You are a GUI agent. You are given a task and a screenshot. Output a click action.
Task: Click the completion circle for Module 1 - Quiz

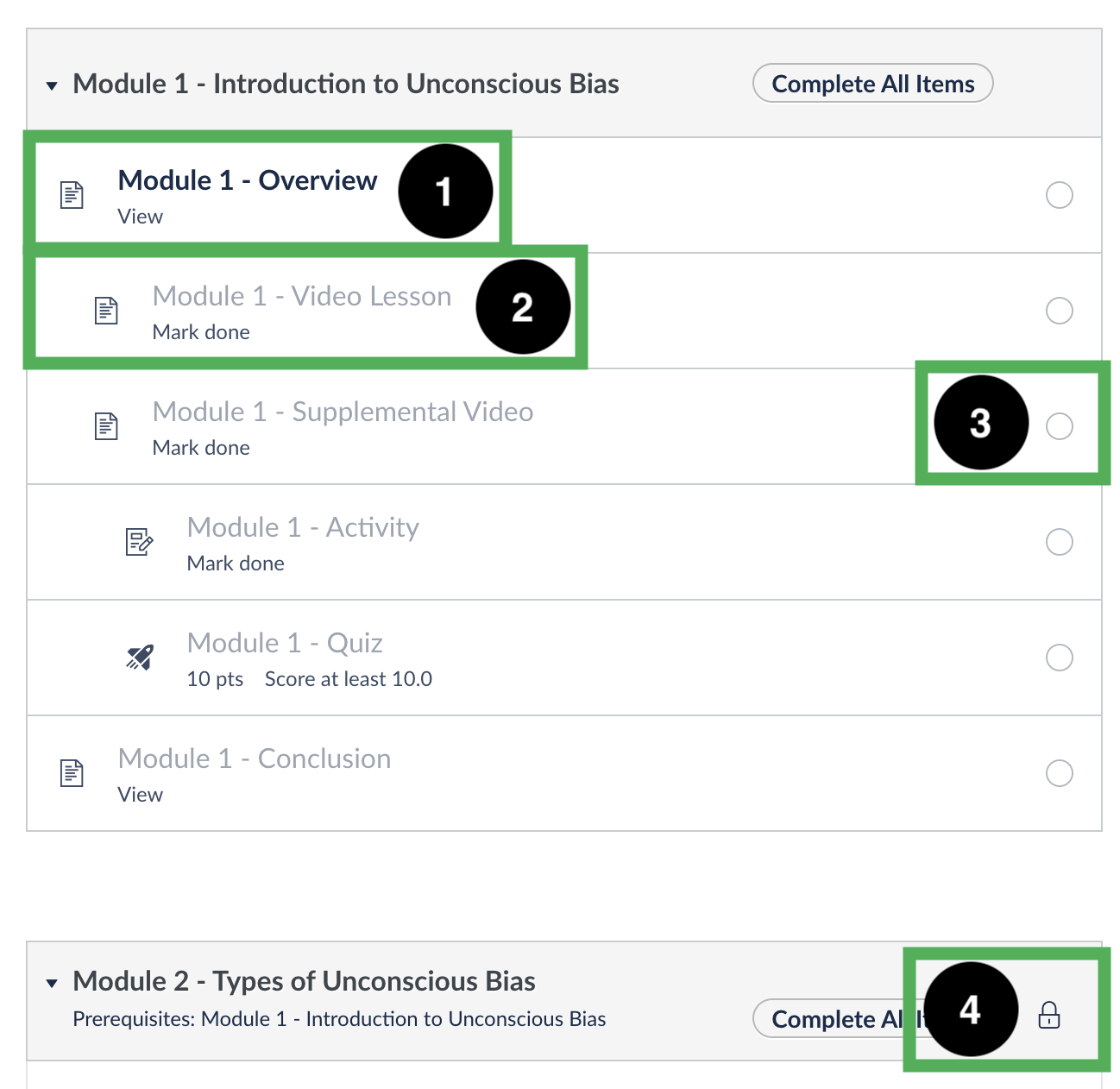click(x=1059, y=658)
